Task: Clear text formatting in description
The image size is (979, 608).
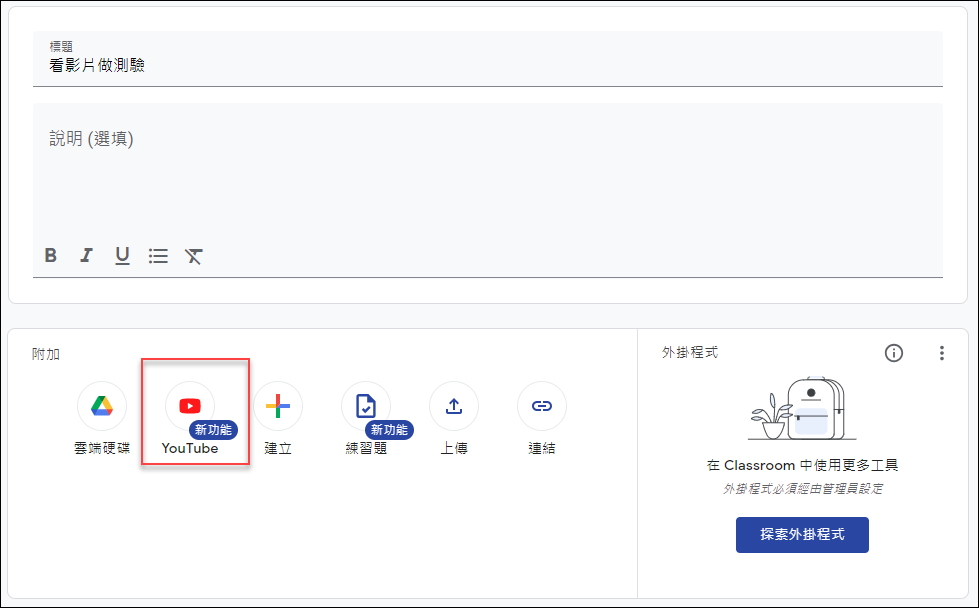Action: coord(194,255)
